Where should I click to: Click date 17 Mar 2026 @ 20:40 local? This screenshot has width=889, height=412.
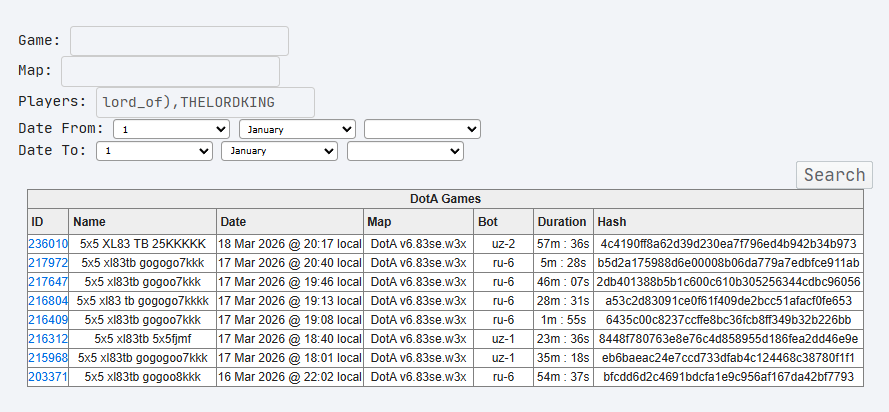290,263
